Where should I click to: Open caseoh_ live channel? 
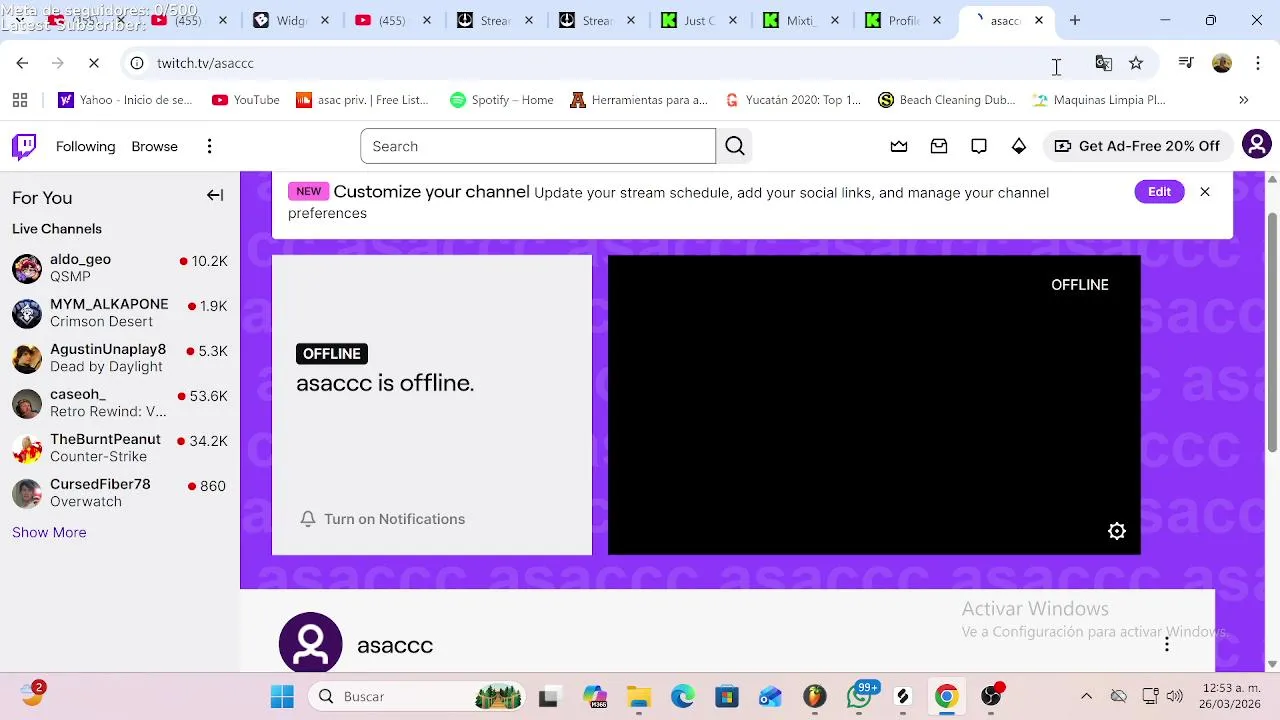[x=120, y=403]
